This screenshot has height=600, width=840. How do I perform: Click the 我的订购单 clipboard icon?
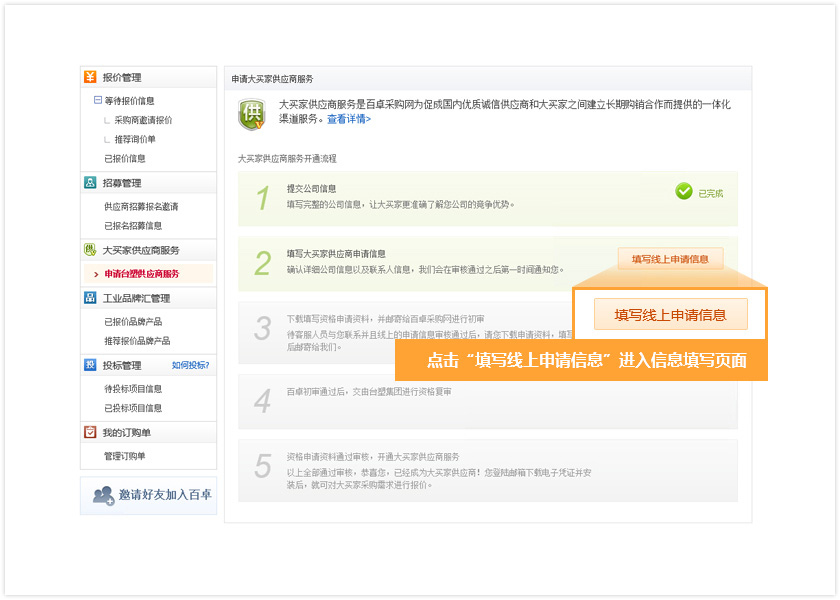91,432
